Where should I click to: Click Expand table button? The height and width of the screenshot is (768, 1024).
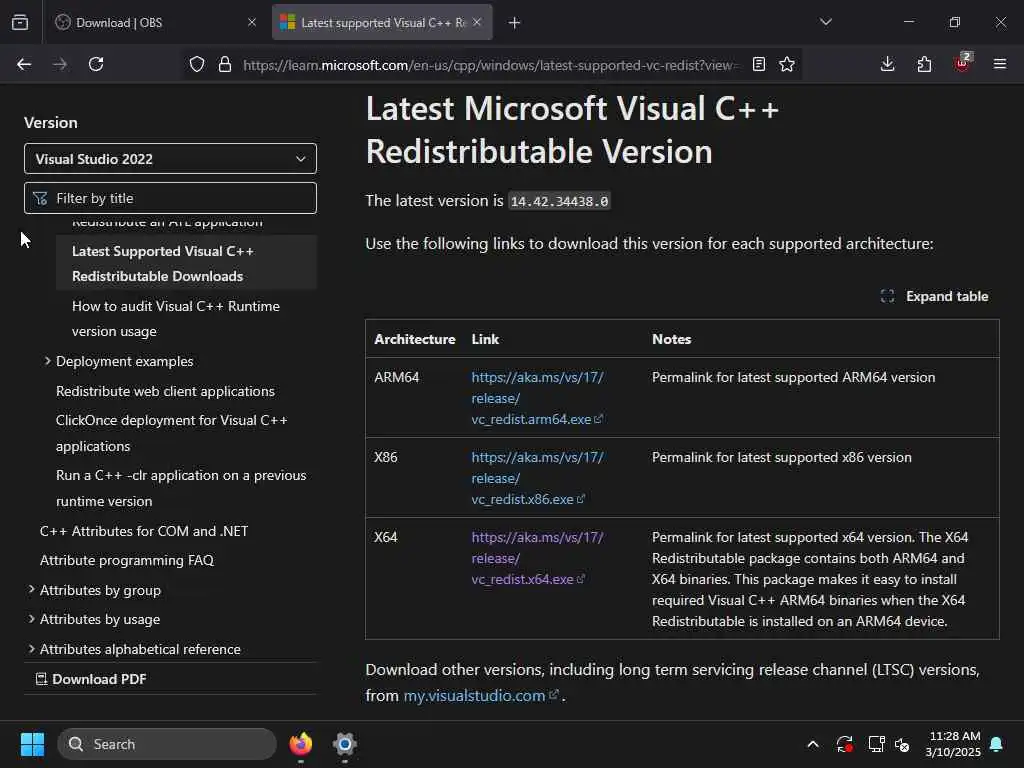(x=935, y=296)
